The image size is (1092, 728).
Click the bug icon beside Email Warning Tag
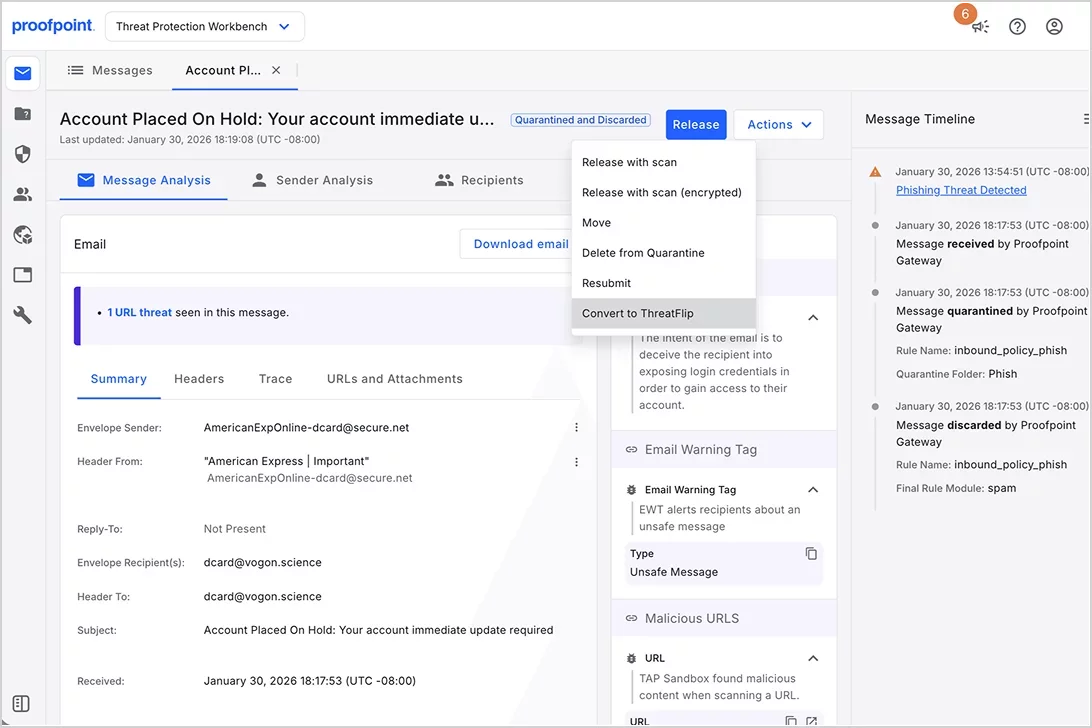[x=632, y=490]
